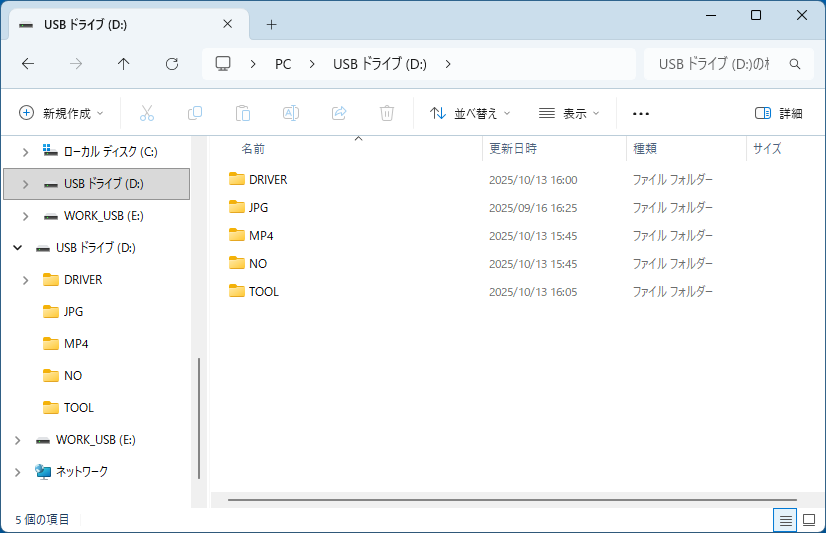Click the Cut scissors icon
This screenshot has height=533, width=826.
pos(147,113)
